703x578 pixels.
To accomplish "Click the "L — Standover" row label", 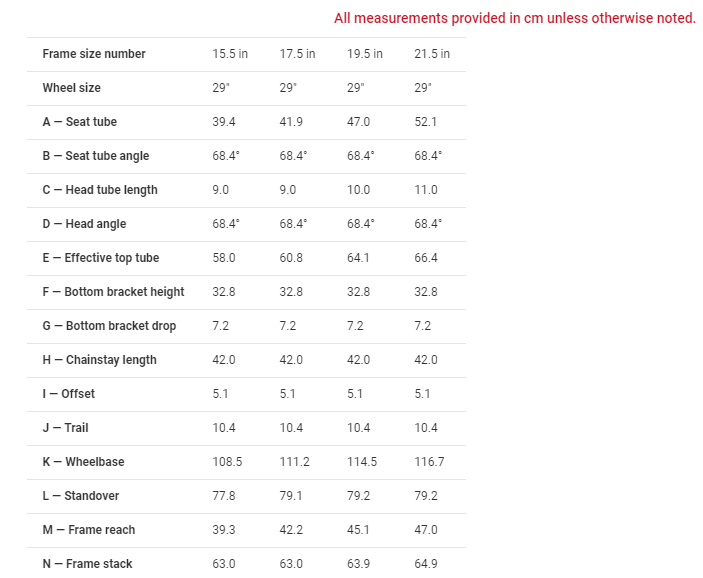I will (x=82, y=496).
